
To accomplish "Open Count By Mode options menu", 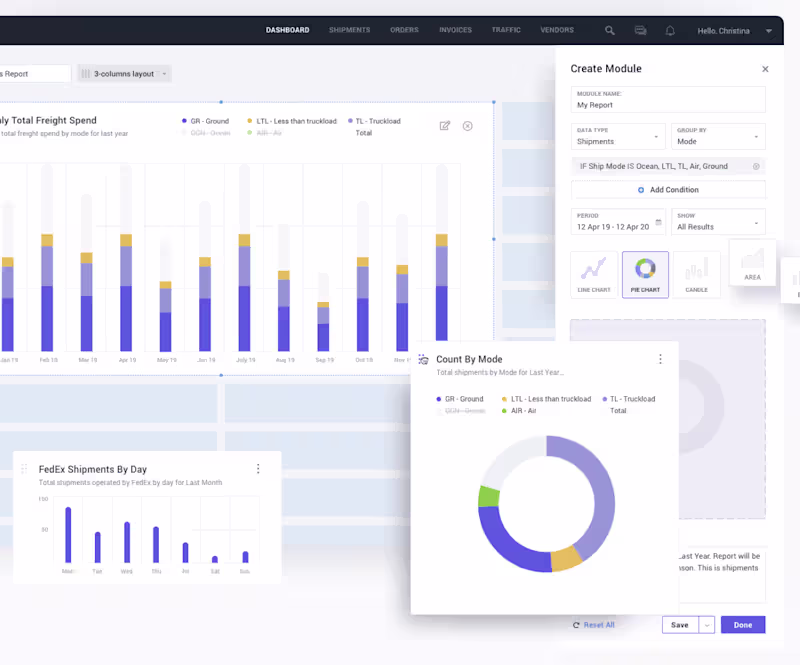I will point(660,359).
